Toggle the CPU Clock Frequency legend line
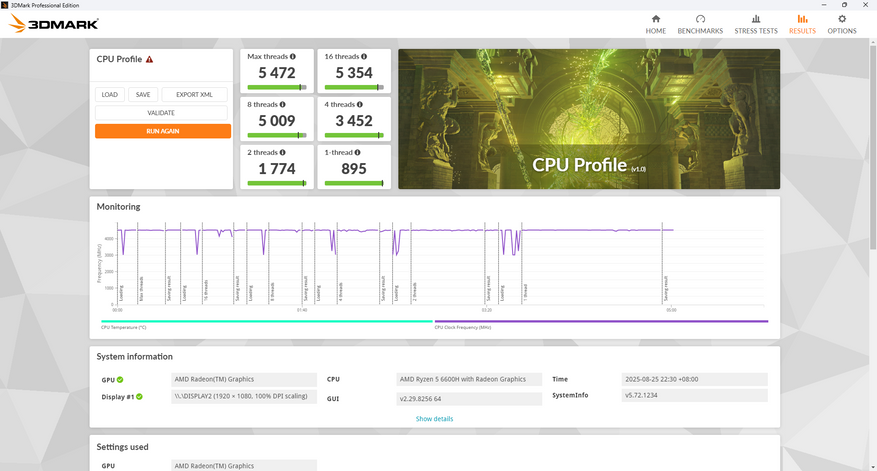Screen dimensions: 877x471 pyautogui.click(x=601, y=321)
